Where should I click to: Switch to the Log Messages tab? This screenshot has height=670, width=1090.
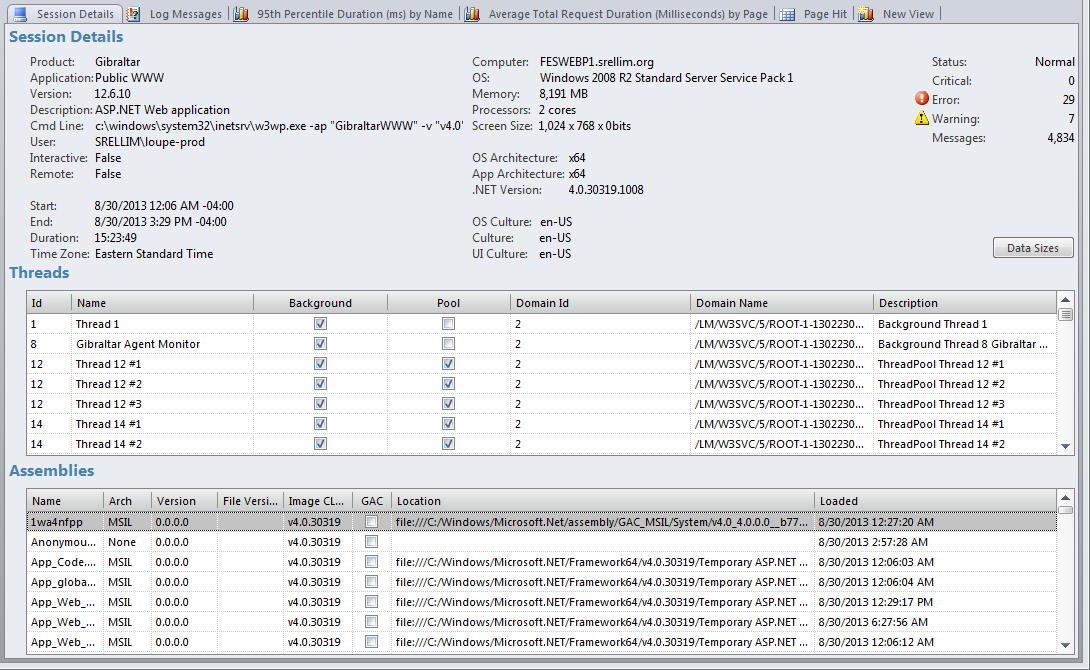click(185, 14)
